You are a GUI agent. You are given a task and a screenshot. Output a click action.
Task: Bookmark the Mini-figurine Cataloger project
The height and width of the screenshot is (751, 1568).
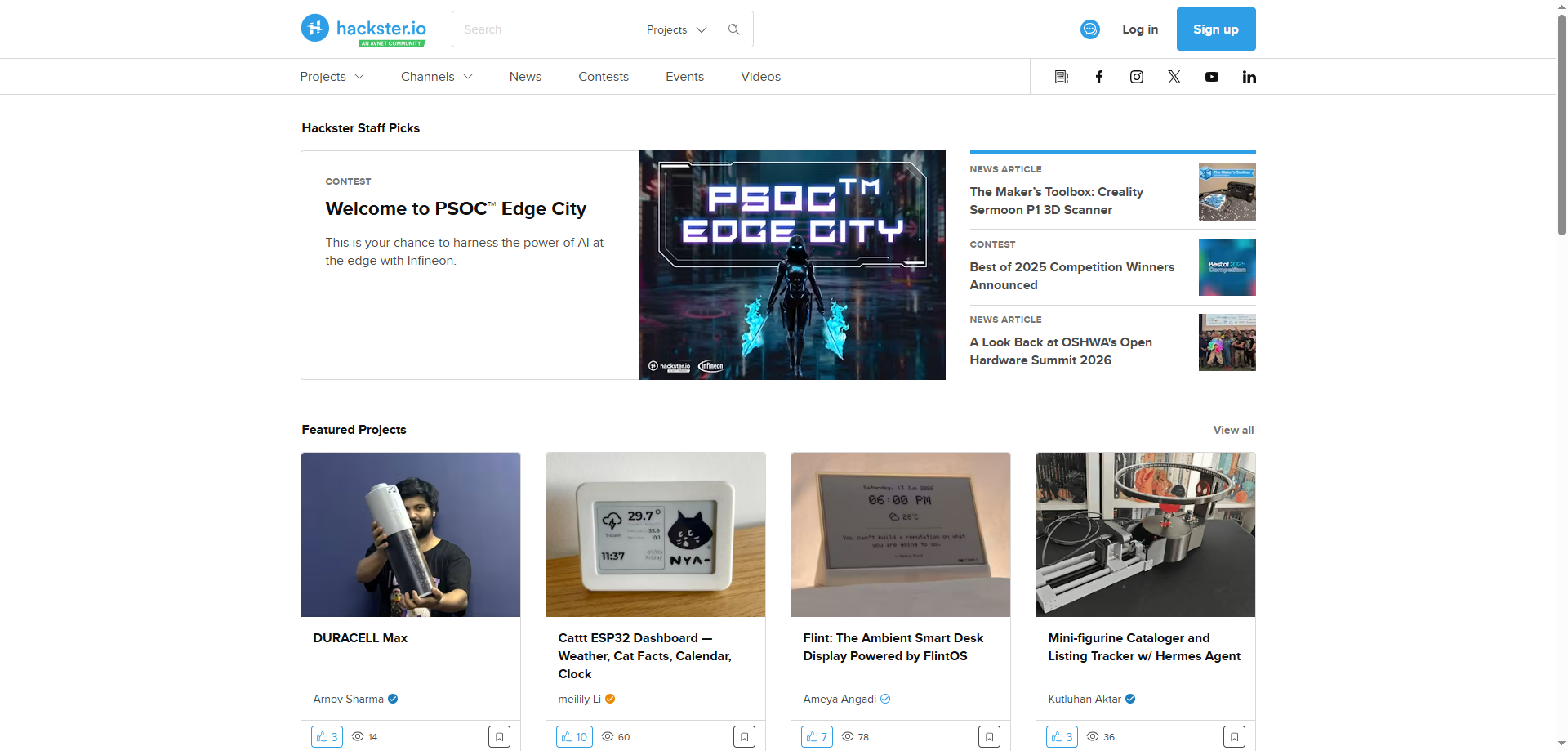coord(1234,736)
